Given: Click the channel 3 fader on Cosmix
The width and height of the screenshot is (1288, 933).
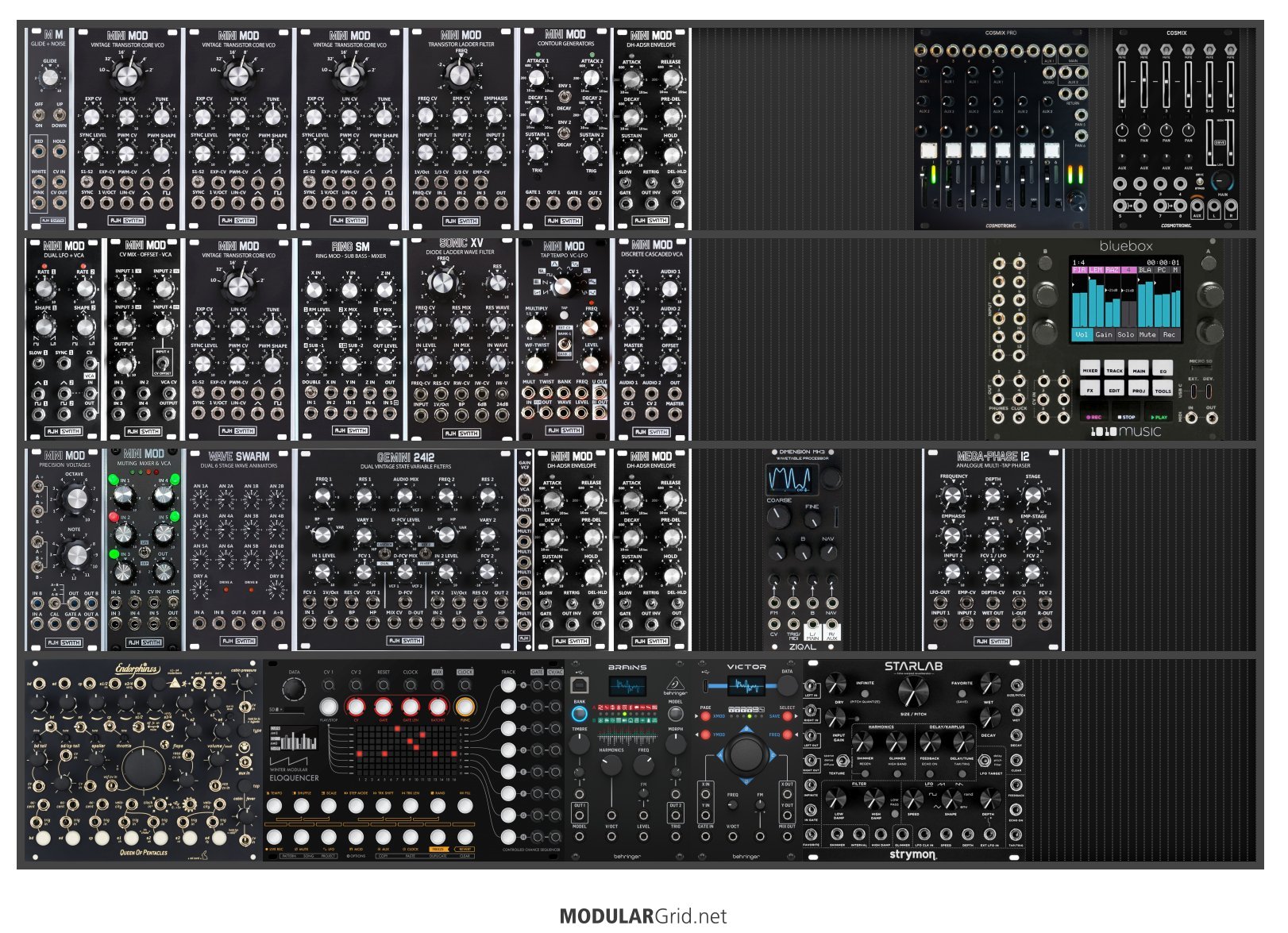Looking at the screenshot, I should [1167, 86].
